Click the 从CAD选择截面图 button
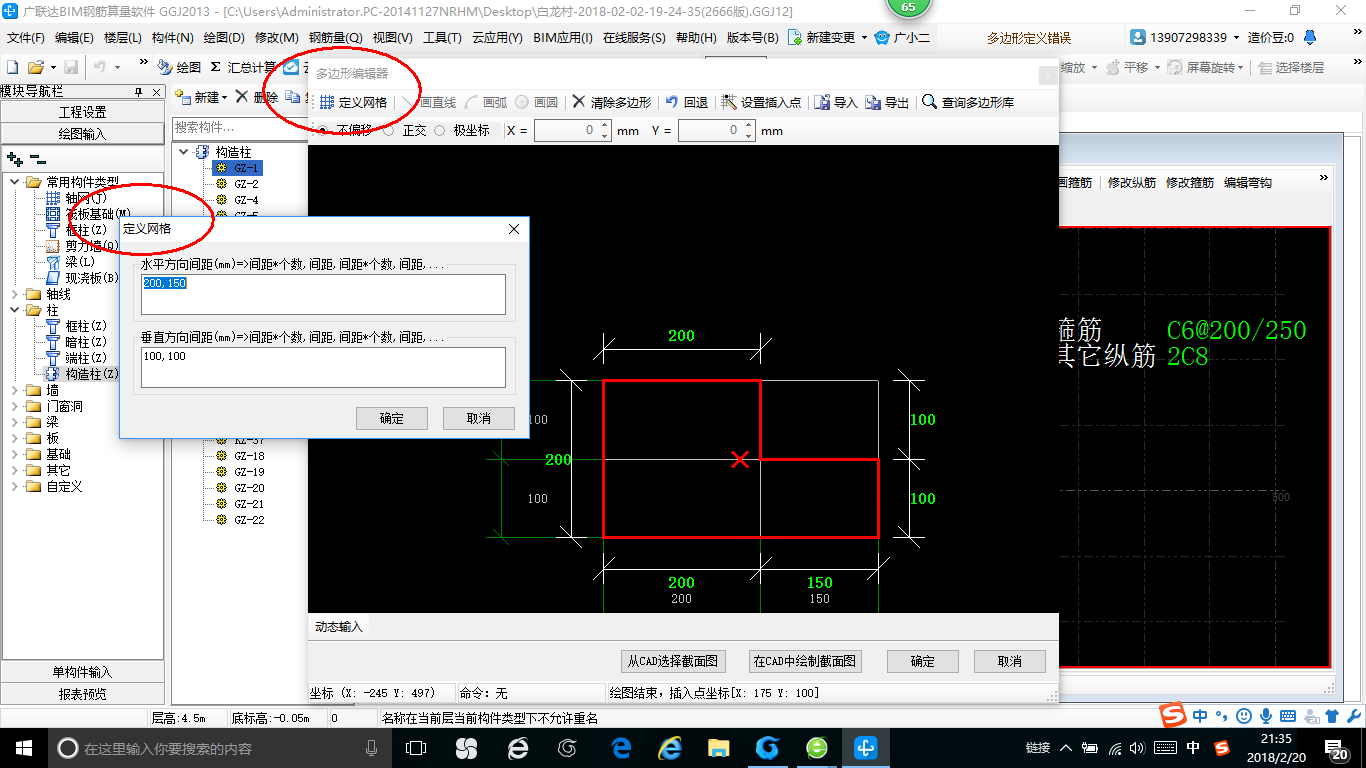Viewport: 1366px width, 768px height. click(673, 661)
